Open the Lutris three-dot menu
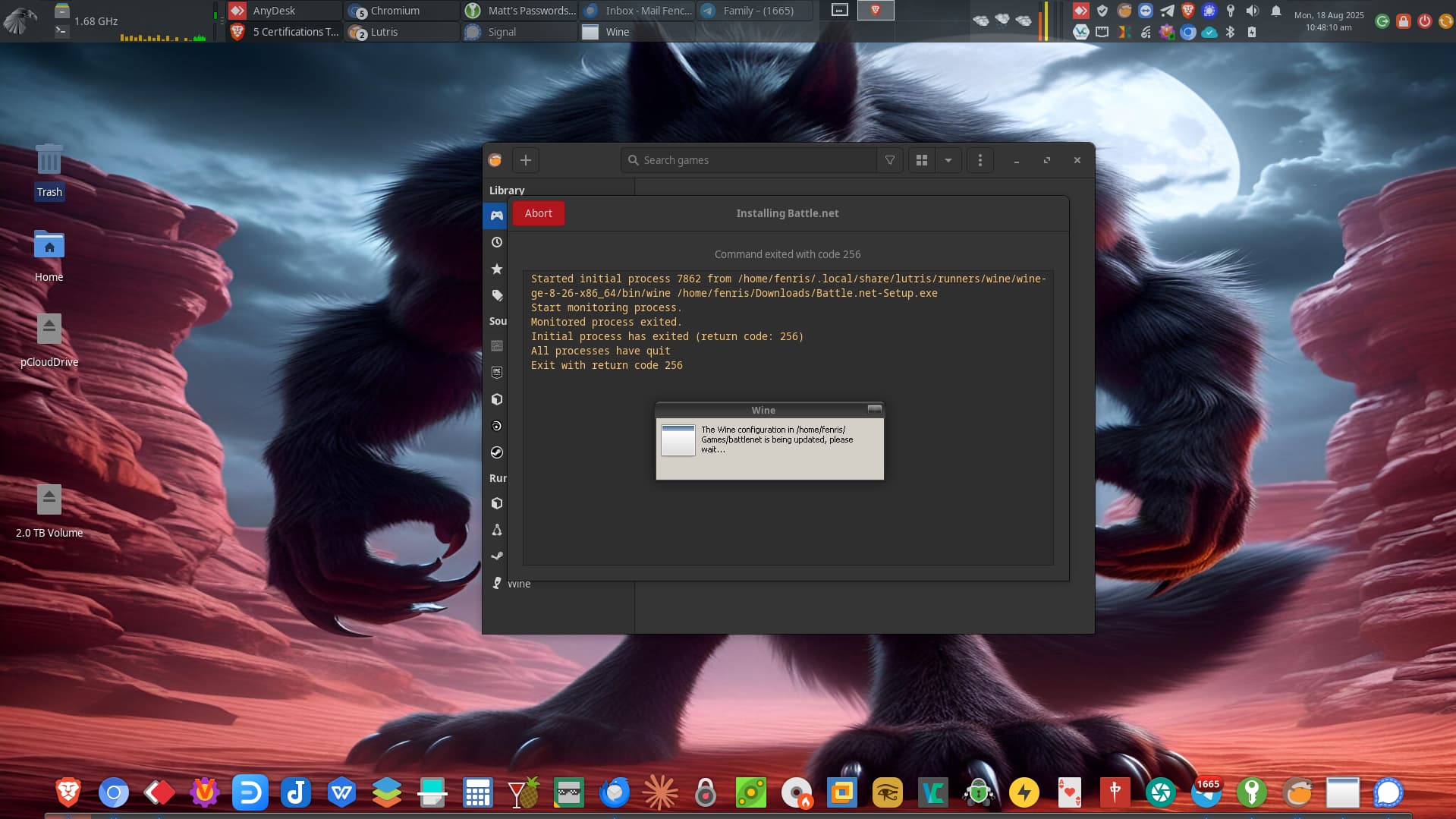Screen dimensions: 1456x819 coord(980,160)
